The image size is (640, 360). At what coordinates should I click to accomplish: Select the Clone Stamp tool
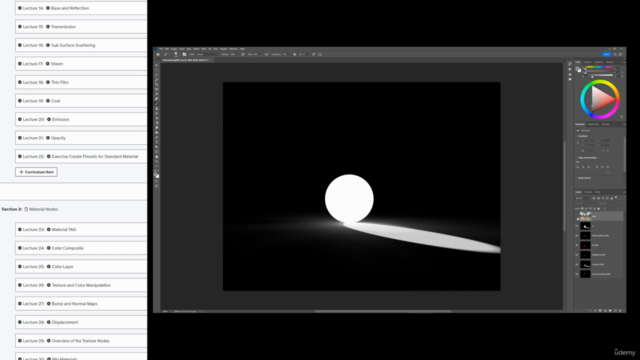tap(157, 108)
